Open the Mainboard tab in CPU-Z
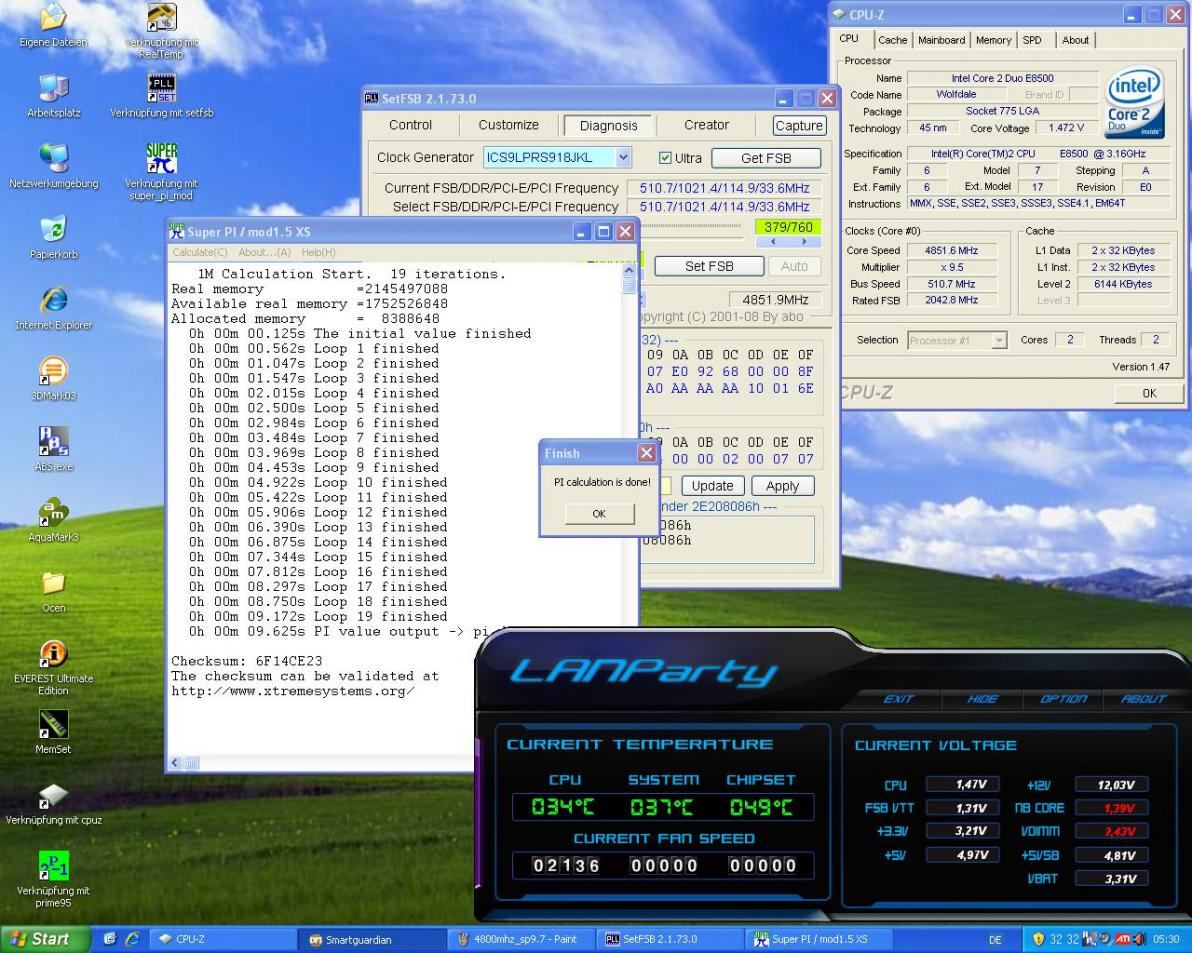The image size is (1192, 953). pyautogui.click(x=941, y=40)
